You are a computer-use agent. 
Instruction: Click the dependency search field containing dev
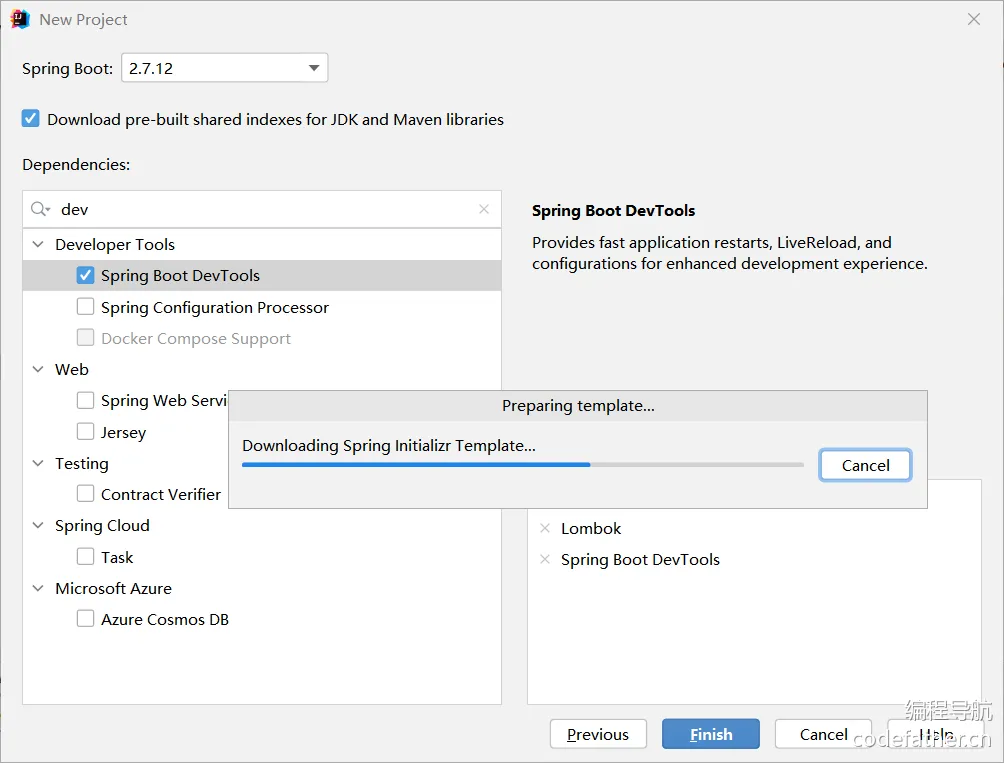262,209
